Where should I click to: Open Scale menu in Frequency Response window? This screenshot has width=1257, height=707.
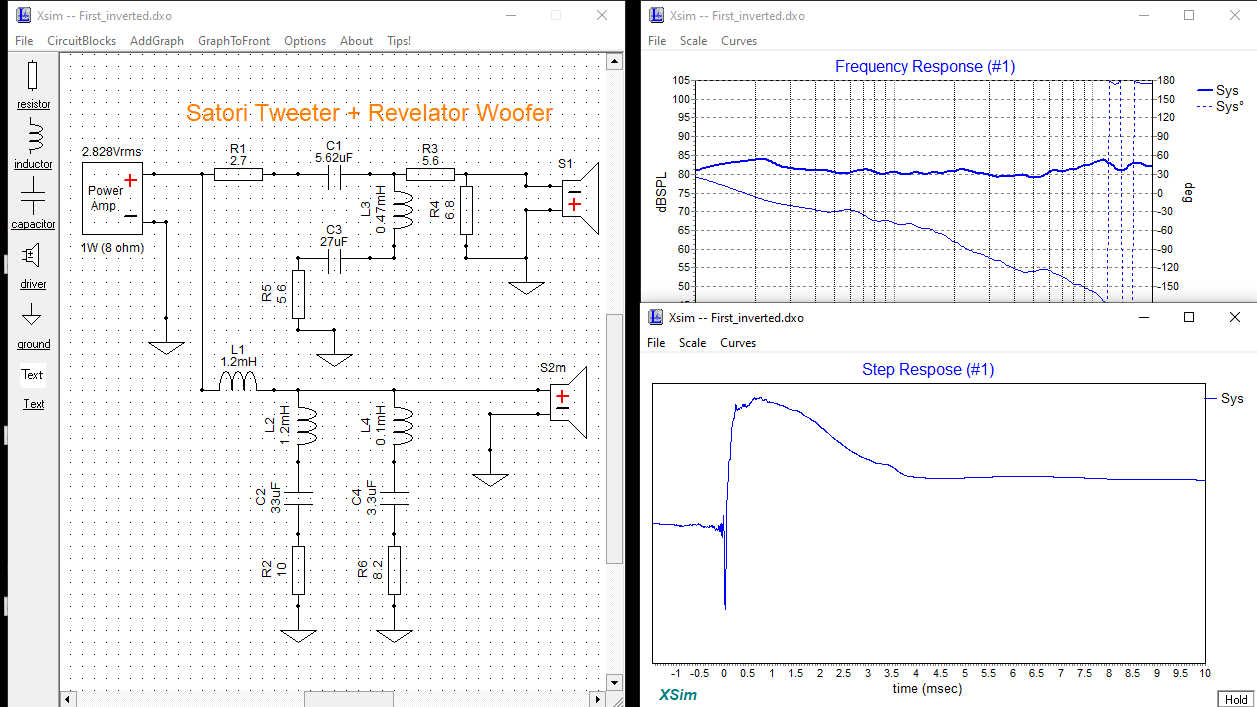coord(693,41)
